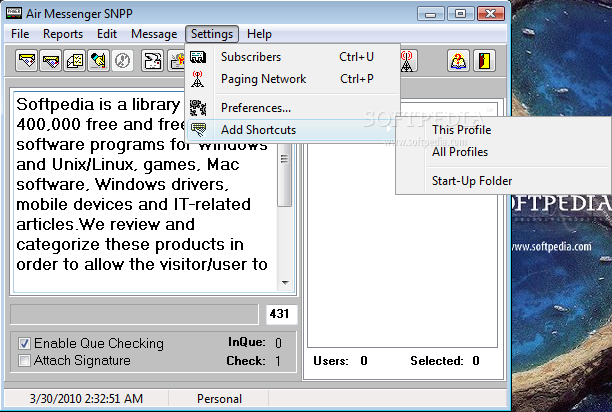Click the greyed-out round clock toolbar icon
Viewport: 612px width, 412px height.
(123, 60)
